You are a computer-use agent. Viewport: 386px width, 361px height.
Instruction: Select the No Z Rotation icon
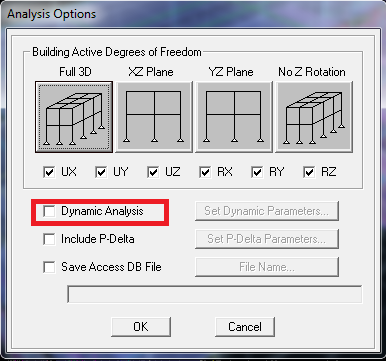(x=314, y=117)
